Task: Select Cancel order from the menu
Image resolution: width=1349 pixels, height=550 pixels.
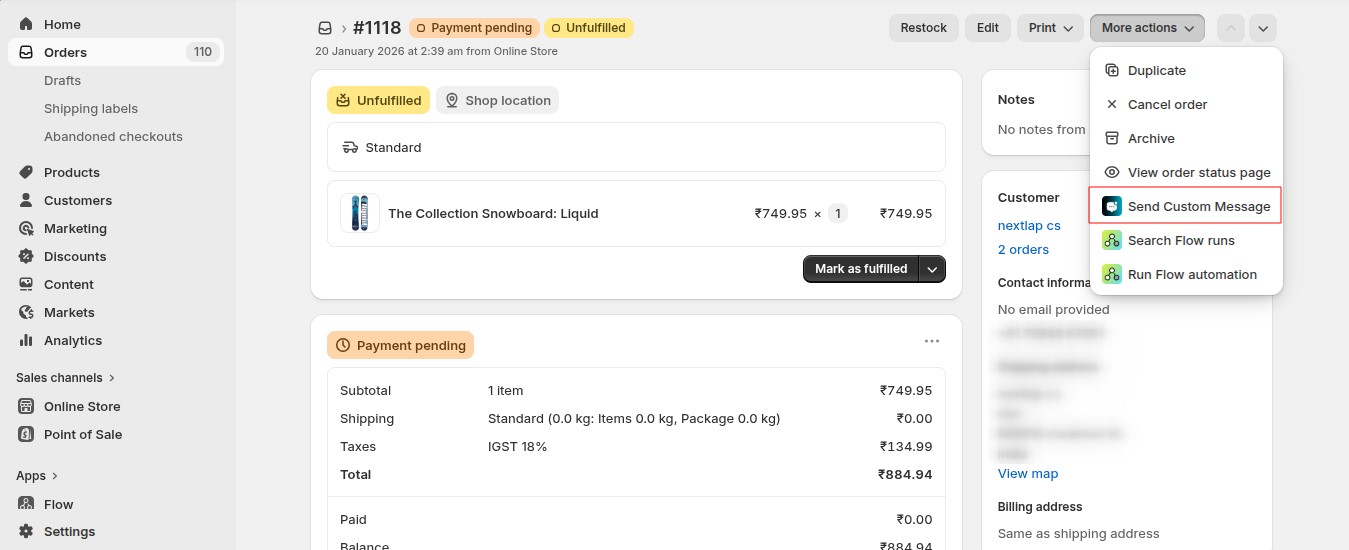Action: tap(1167, 104)
